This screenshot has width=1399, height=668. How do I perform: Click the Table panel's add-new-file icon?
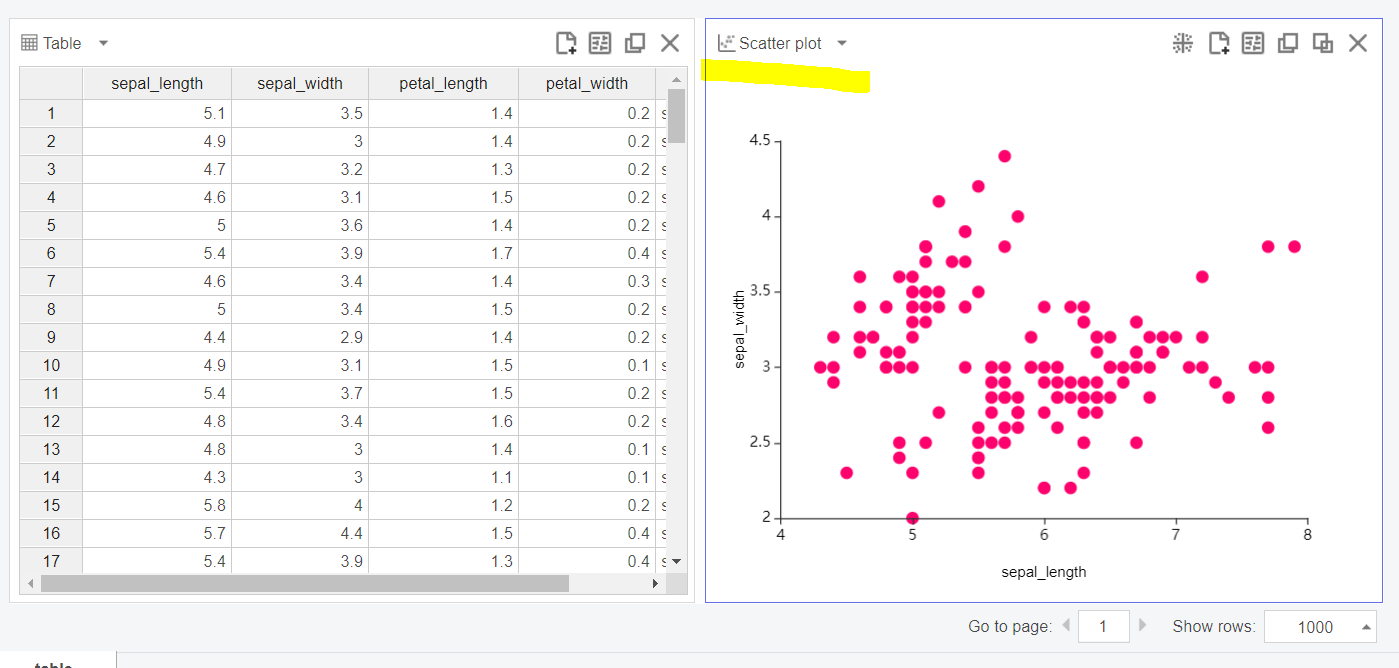click(x=566, y=43)
